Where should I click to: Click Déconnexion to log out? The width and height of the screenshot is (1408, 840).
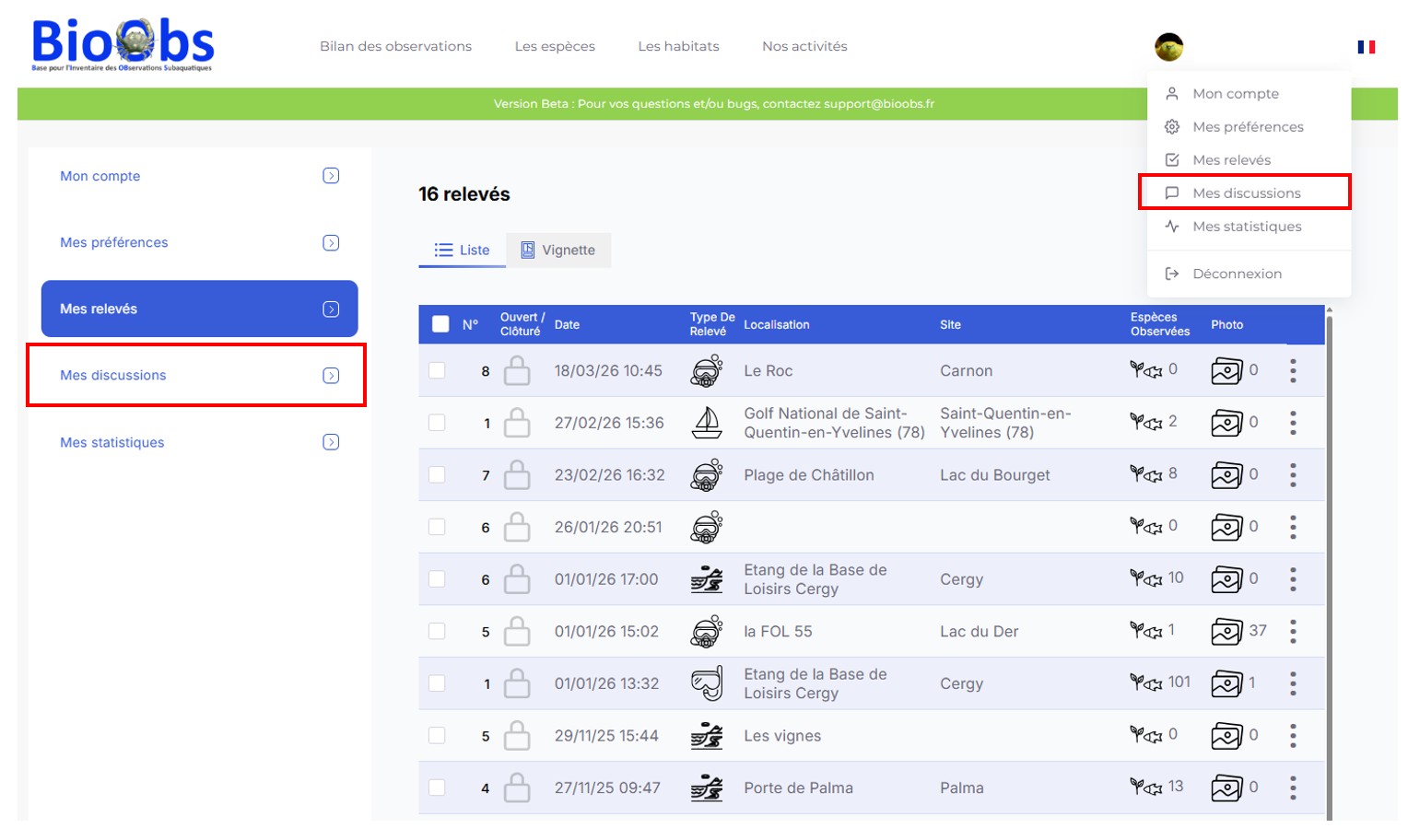(1237, 274)
